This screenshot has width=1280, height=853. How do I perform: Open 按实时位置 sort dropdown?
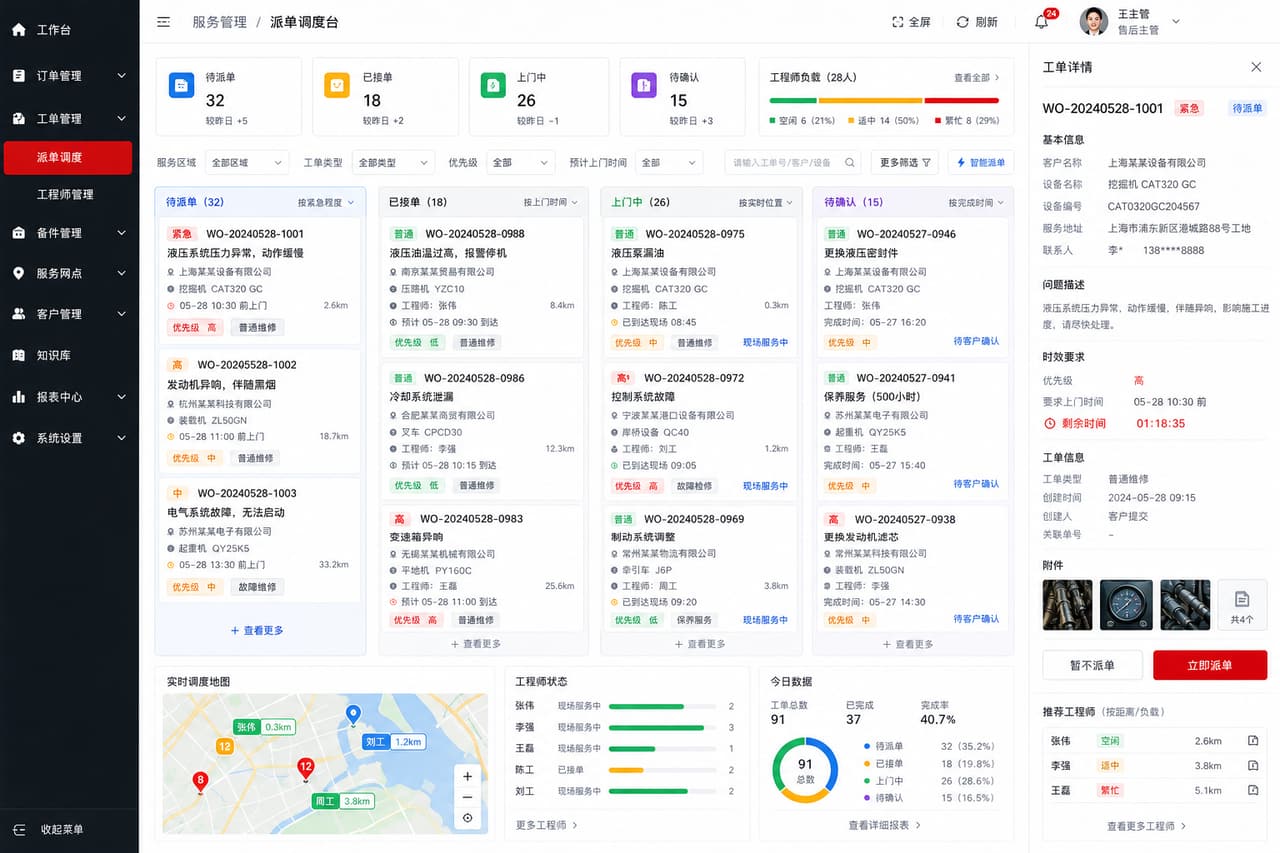coord(766,202)
